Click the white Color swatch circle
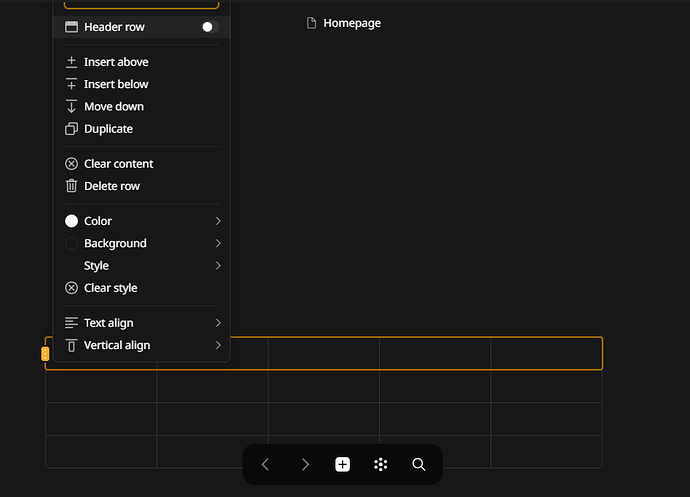Viewport: 690px width, 497px height. click(x=71, y=221)
